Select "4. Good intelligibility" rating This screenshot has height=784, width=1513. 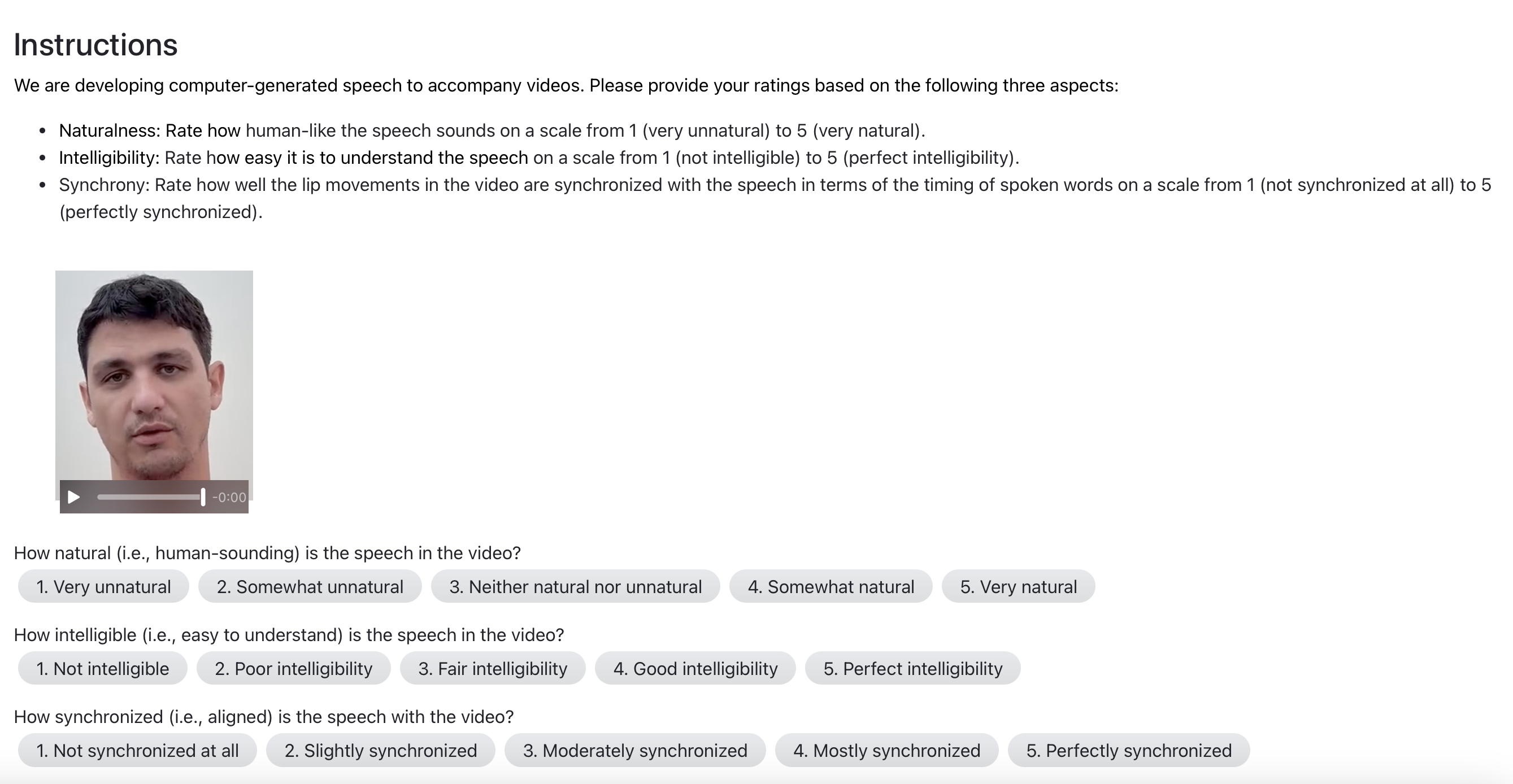point(695,668)
